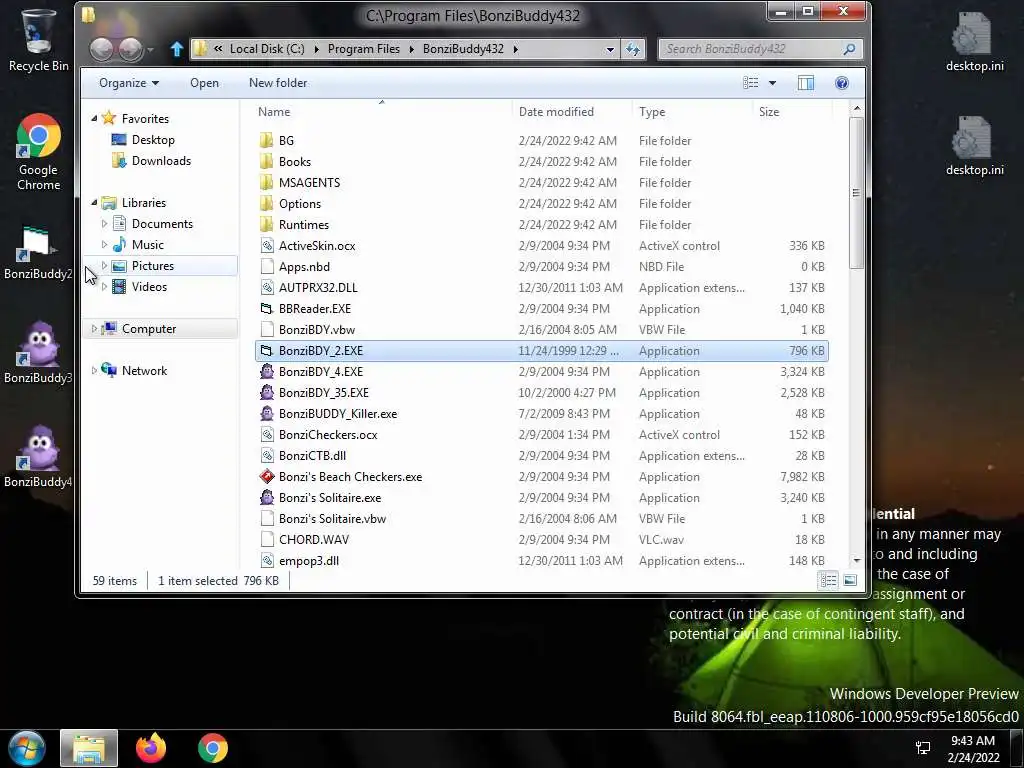Select the BonziBDY_4.EXE purple gorilla icon
This screenshot has width=1024, height=768.
click(x=266, y=372)
